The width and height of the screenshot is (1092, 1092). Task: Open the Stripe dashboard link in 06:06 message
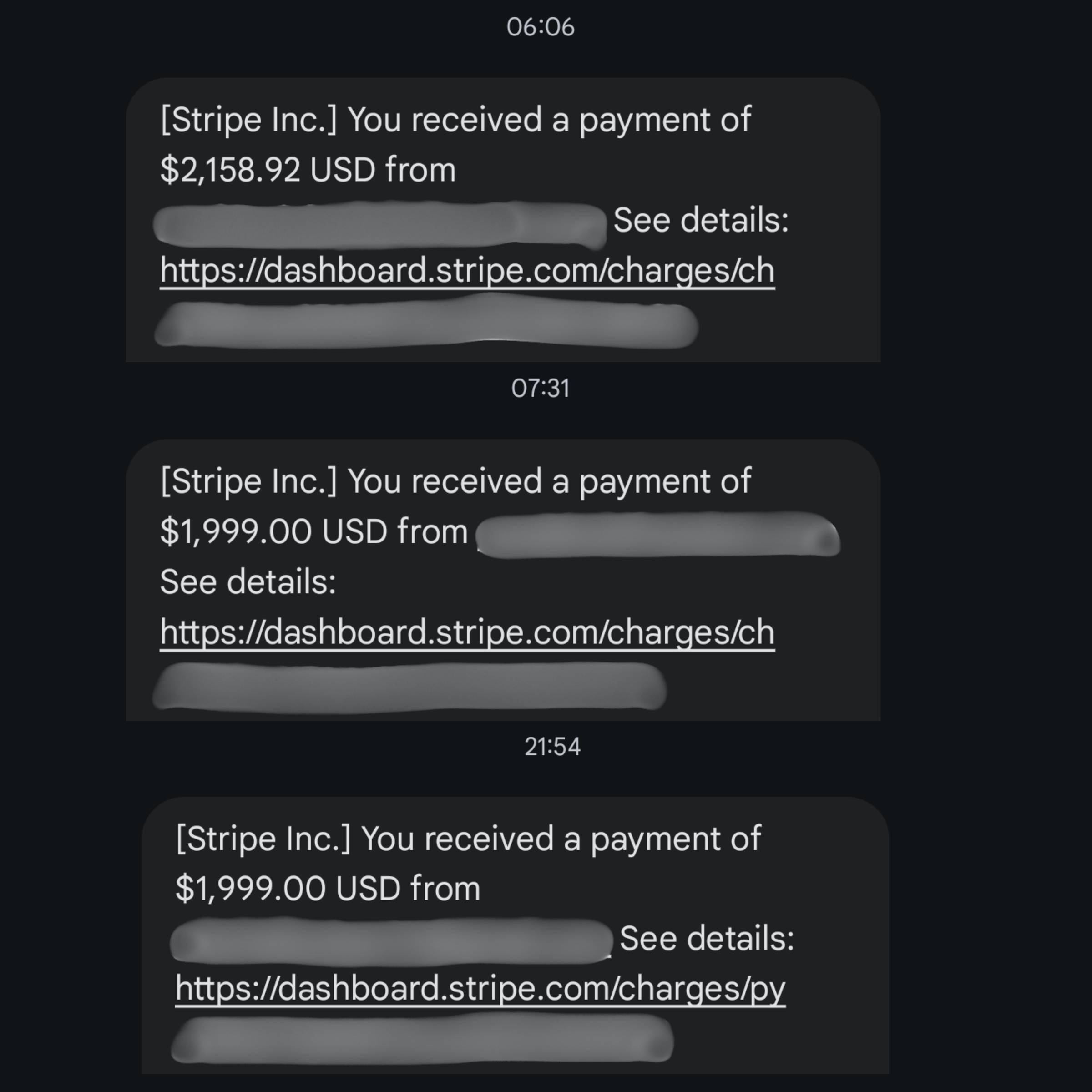(x=467, y=271)
